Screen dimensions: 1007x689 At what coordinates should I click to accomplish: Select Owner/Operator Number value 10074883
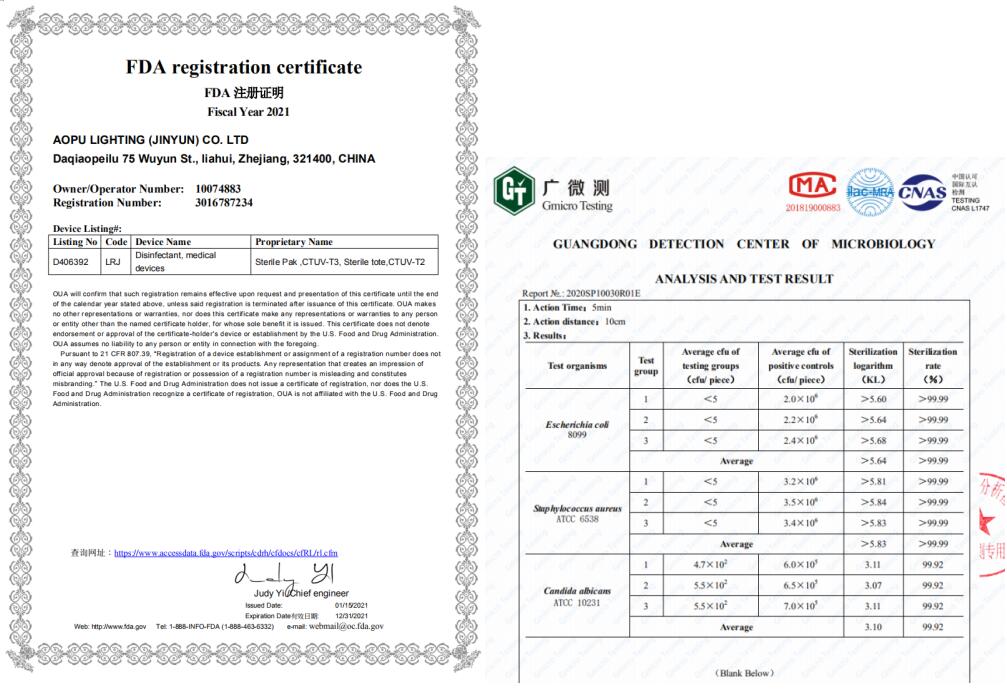(x=218, y=189)
